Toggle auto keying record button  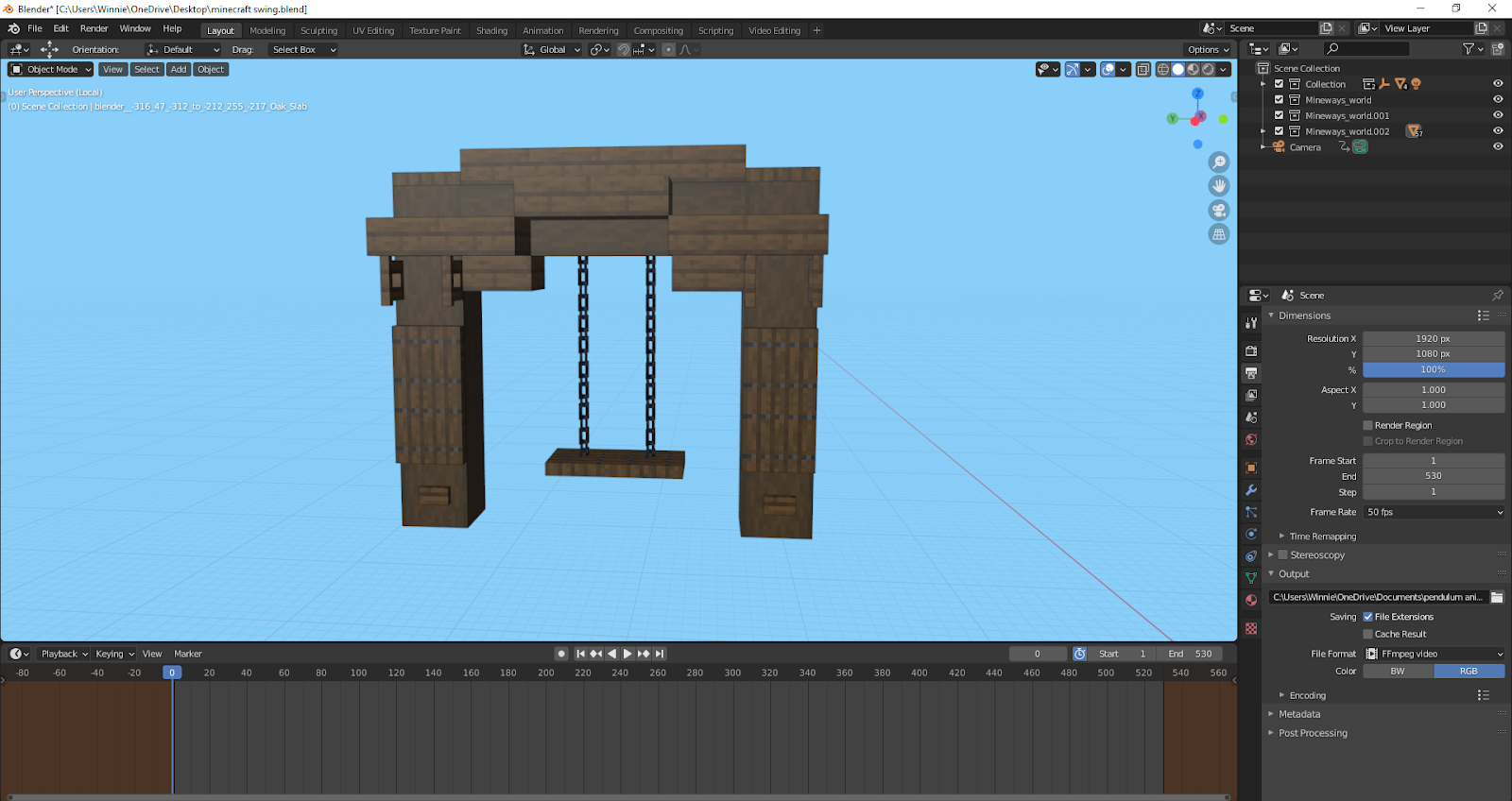[x=561, y=654]
